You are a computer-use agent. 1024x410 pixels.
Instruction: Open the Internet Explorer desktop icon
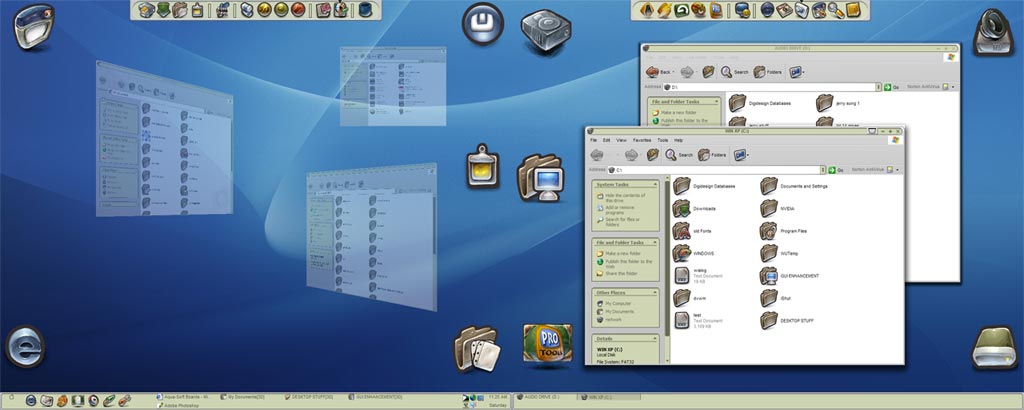click(25, 347)
